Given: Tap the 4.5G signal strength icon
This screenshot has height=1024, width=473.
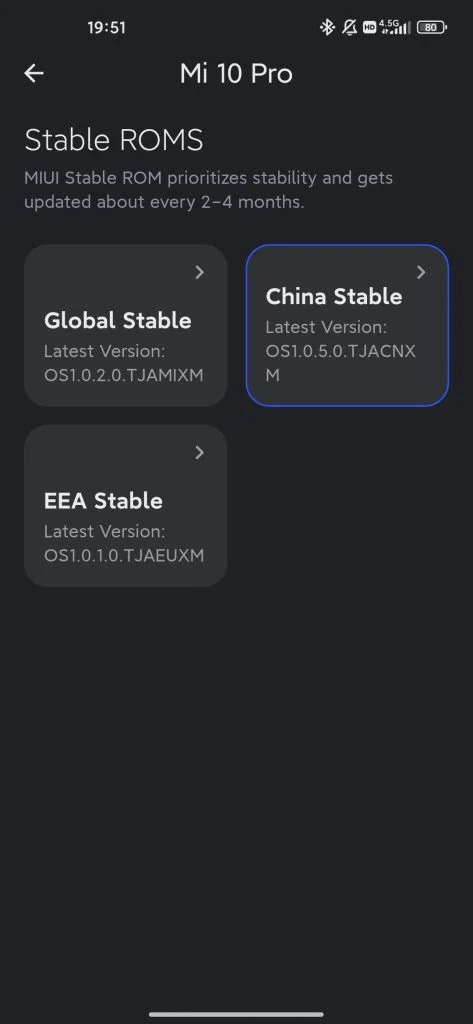Looking at the screenshot, I should [x=395, y=27].
